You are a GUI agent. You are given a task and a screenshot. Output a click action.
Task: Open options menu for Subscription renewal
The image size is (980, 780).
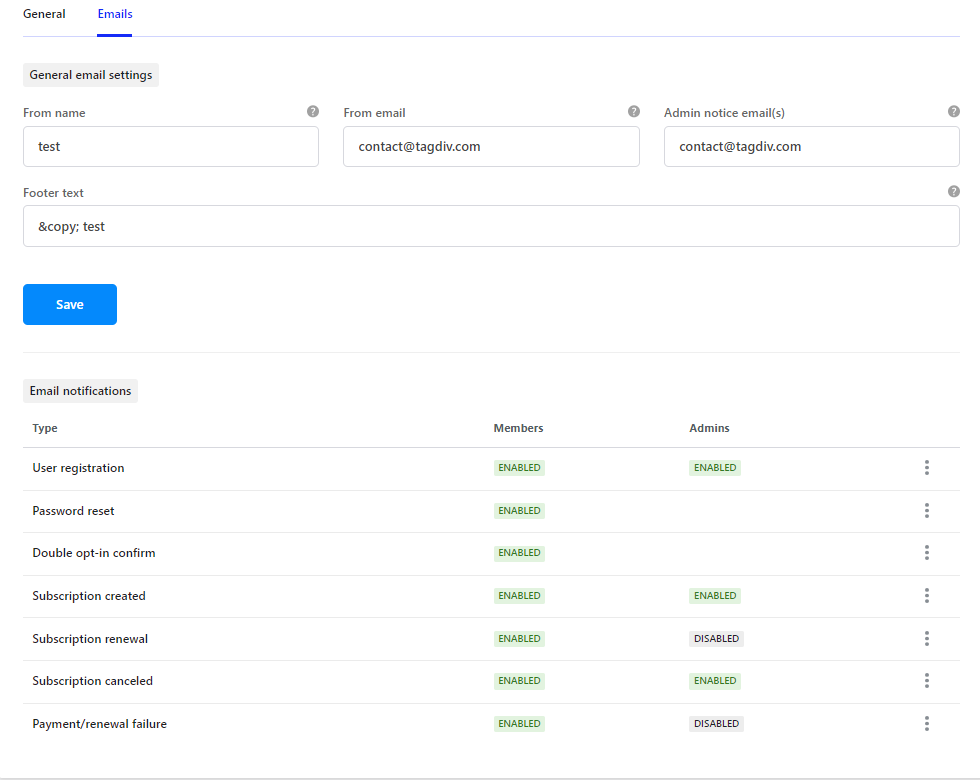pyautogui.click(x=927, y=638)
